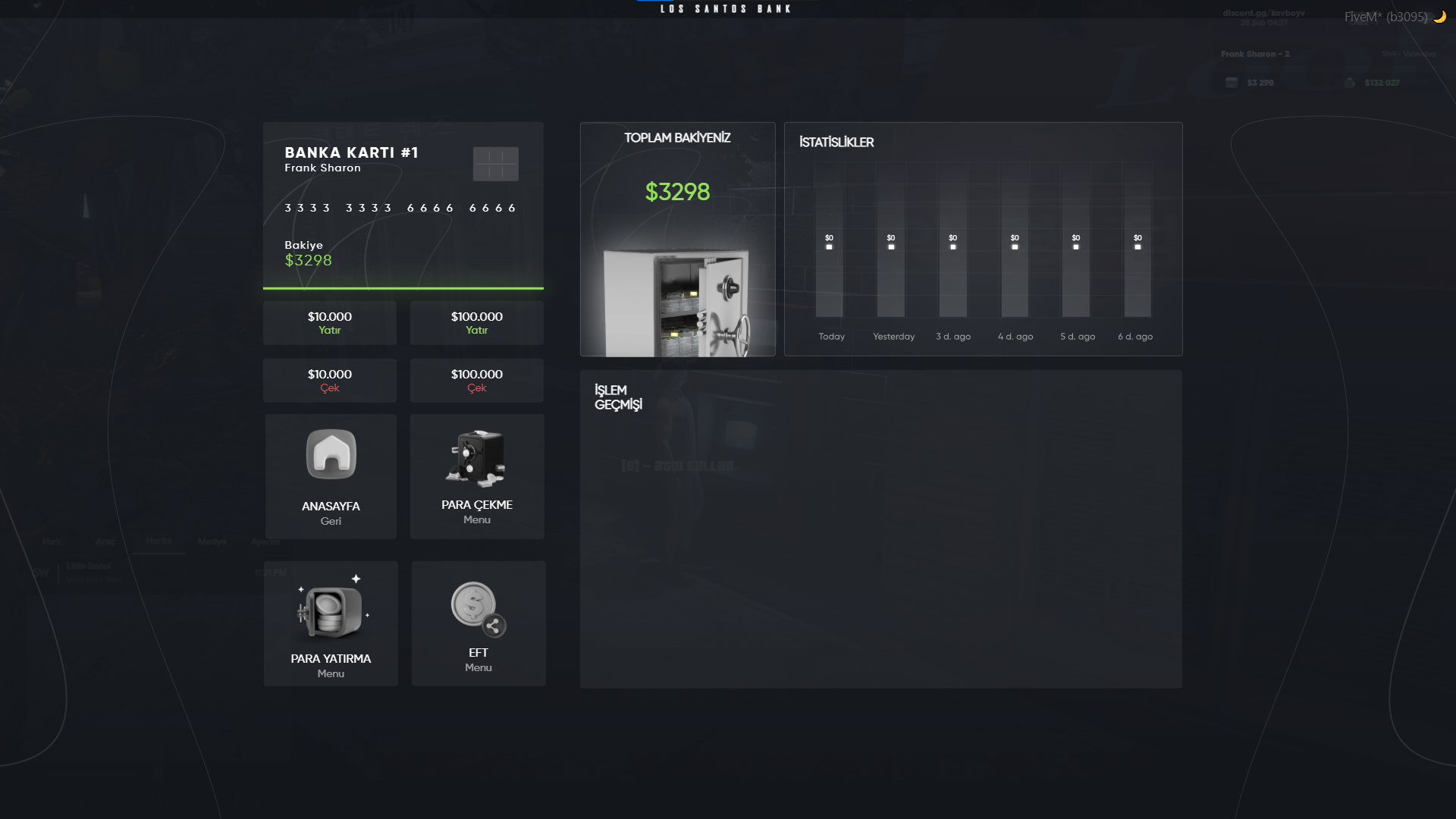
Task: Open the EFT coin share icon
Action: pyautogui.click(x=478, y=610)
